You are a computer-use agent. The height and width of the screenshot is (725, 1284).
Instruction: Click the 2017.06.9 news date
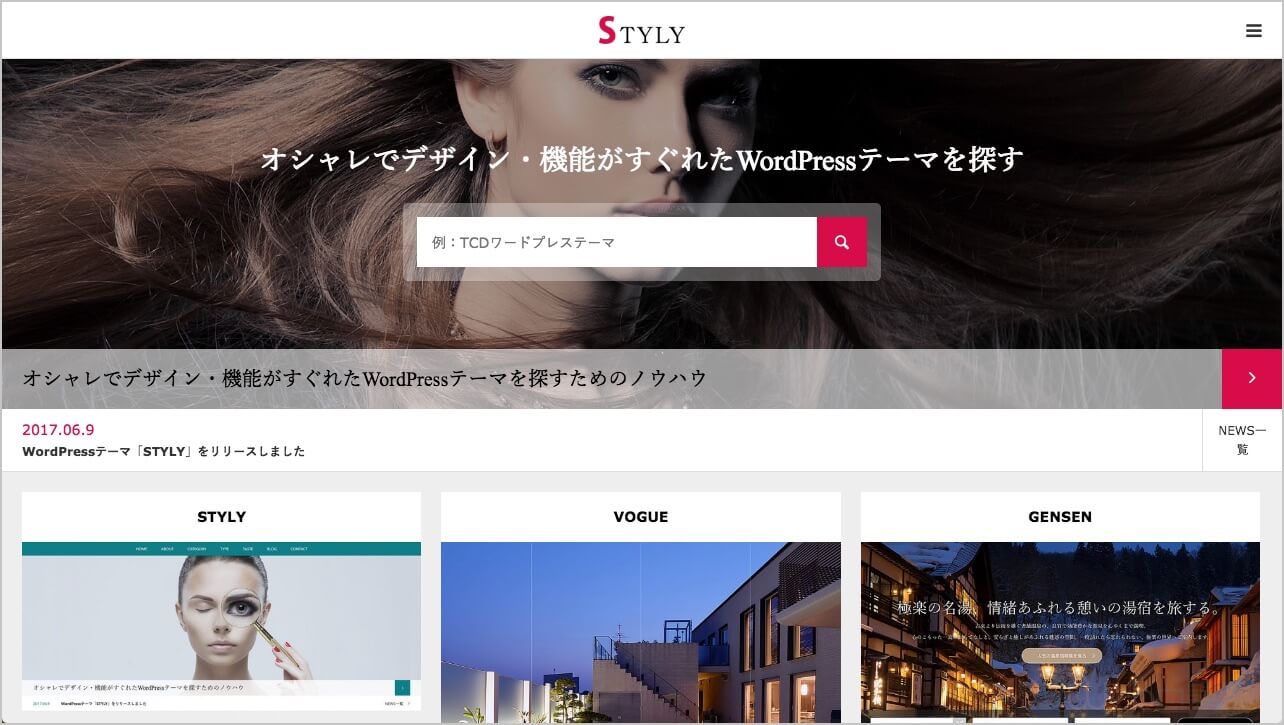[x=58, y=429]
